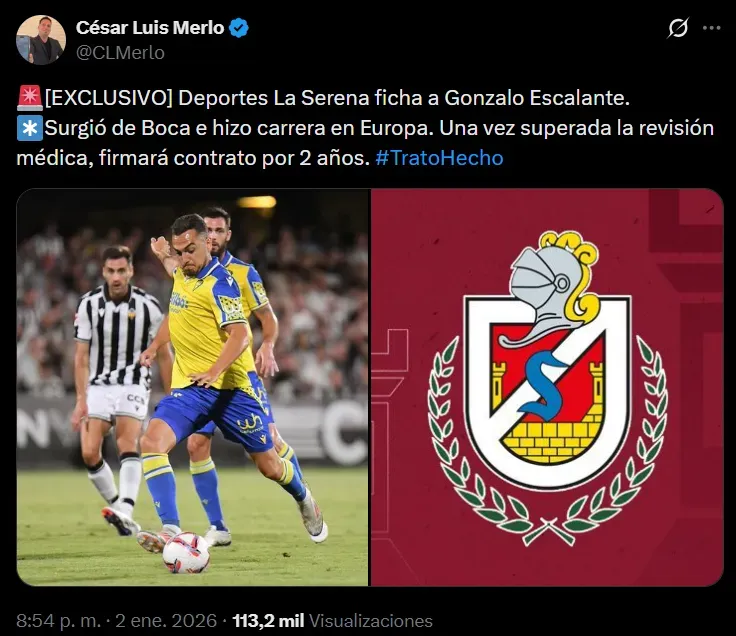
Task: Follow the #TratoHecho hashtag
Action: pos(439,158)
